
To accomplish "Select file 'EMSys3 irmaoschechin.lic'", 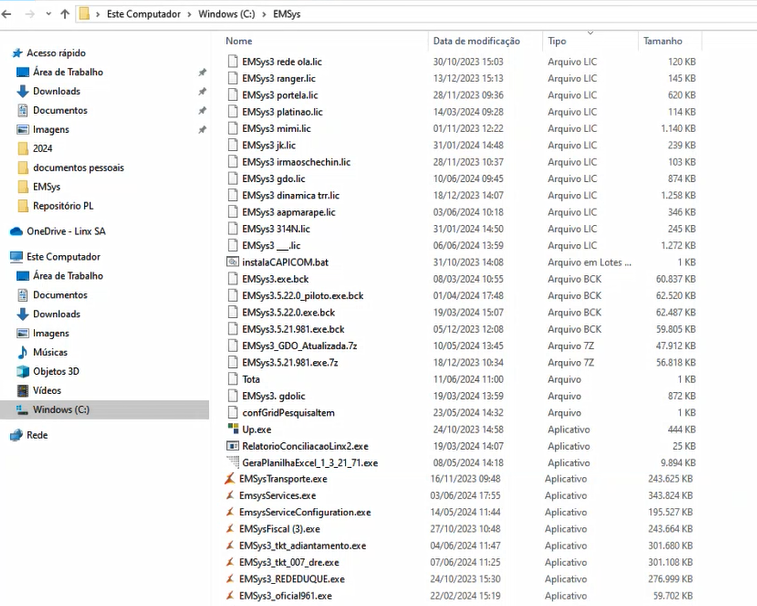I will (296, 162).
